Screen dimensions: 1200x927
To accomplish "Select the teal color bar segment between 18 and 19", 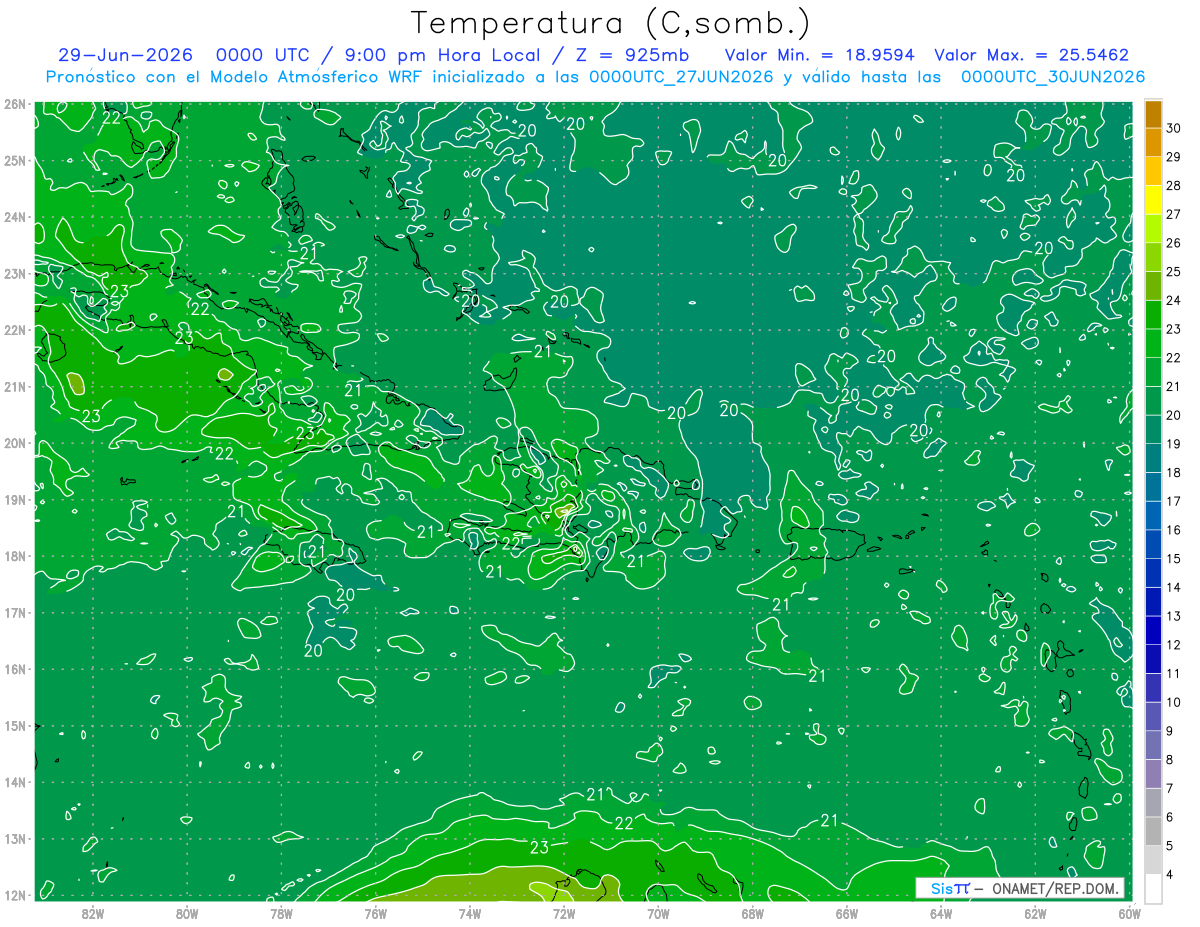I will coord(1154,458).
